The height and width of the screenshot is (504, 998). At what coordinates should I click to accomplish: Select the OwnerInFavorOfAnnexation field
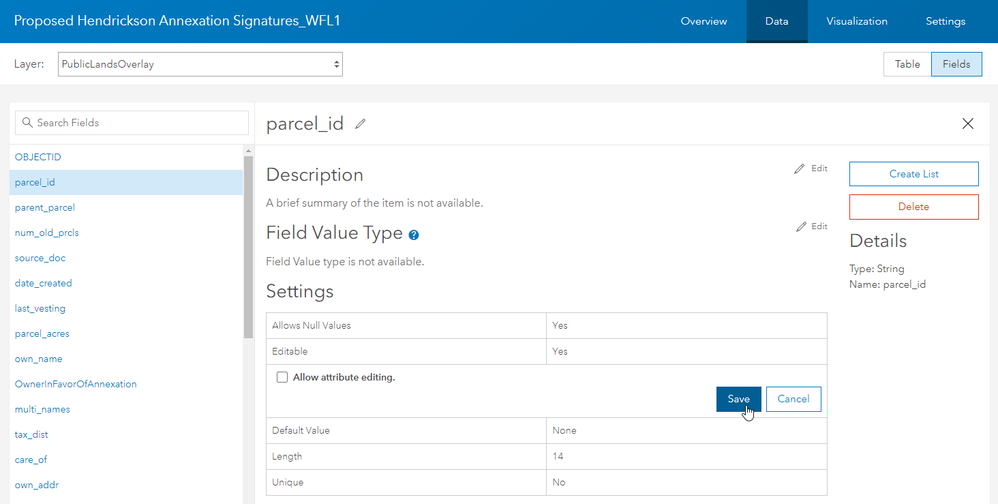click(x=76, y=384)
